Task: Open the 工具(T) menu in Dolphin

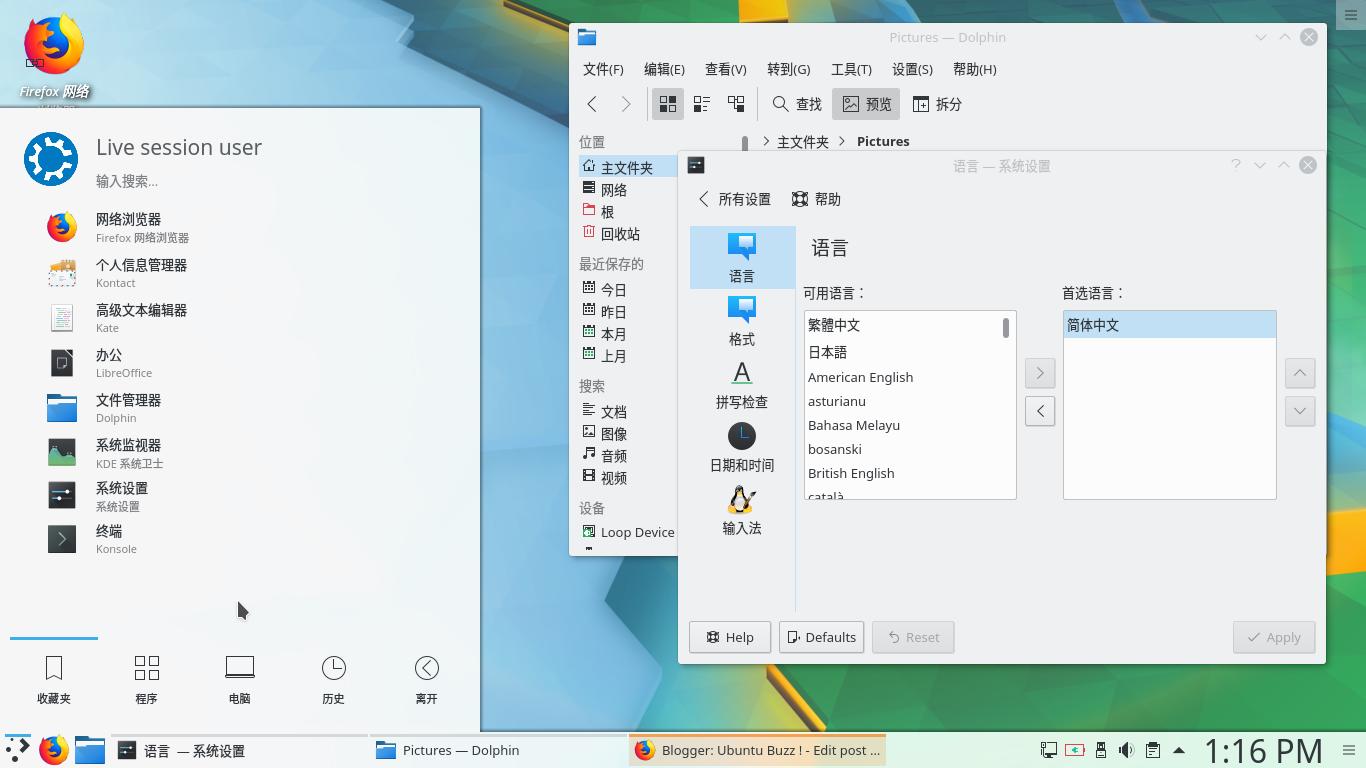Action: 851,69
